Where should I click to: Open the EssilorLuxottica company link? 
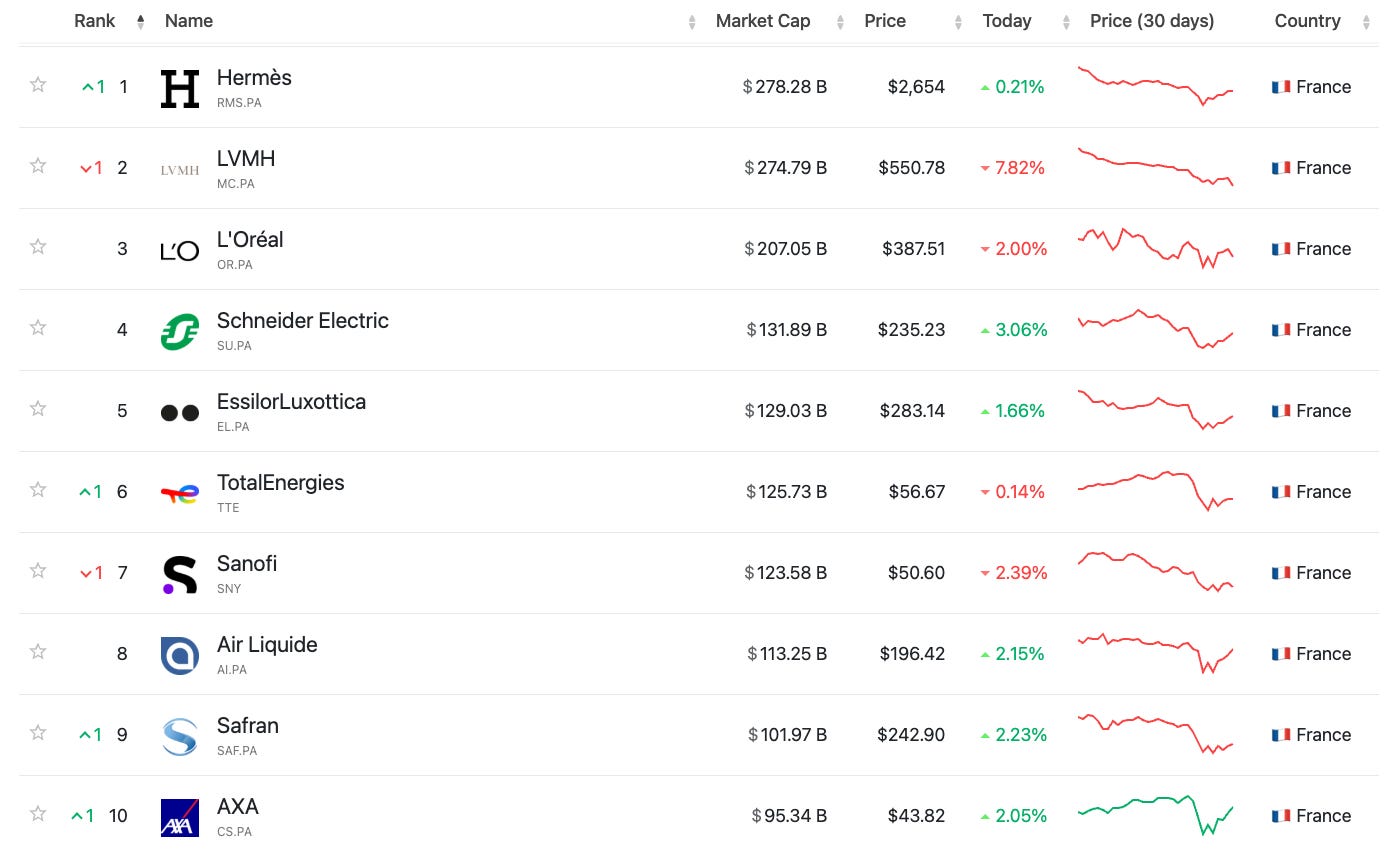[291, 402]
